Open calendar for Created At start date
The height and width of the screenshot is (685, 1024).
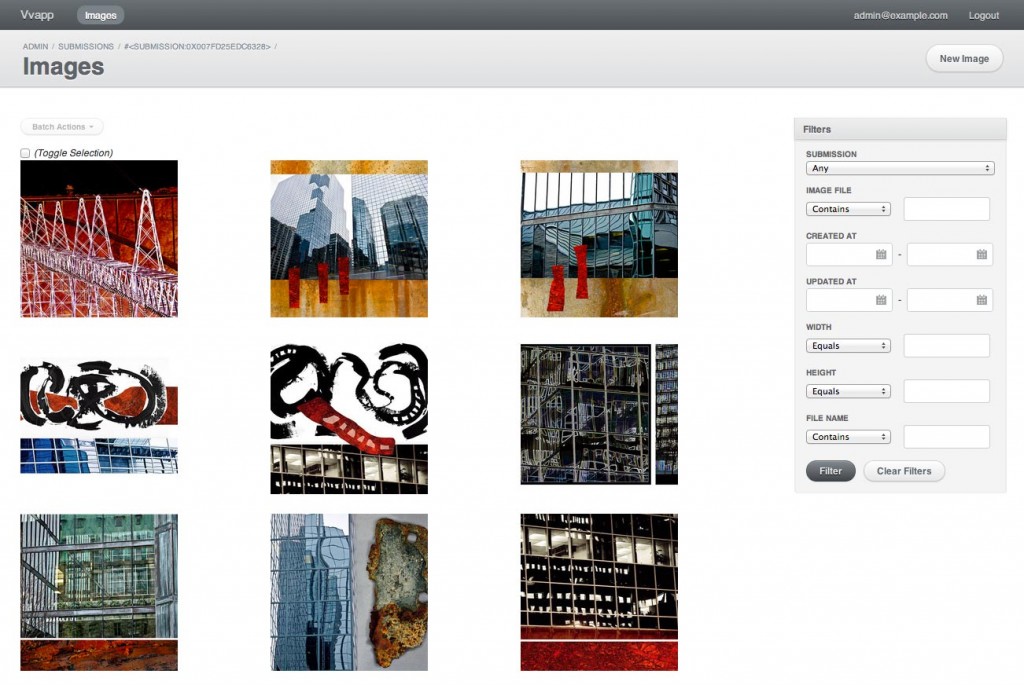tap(880, 255)
